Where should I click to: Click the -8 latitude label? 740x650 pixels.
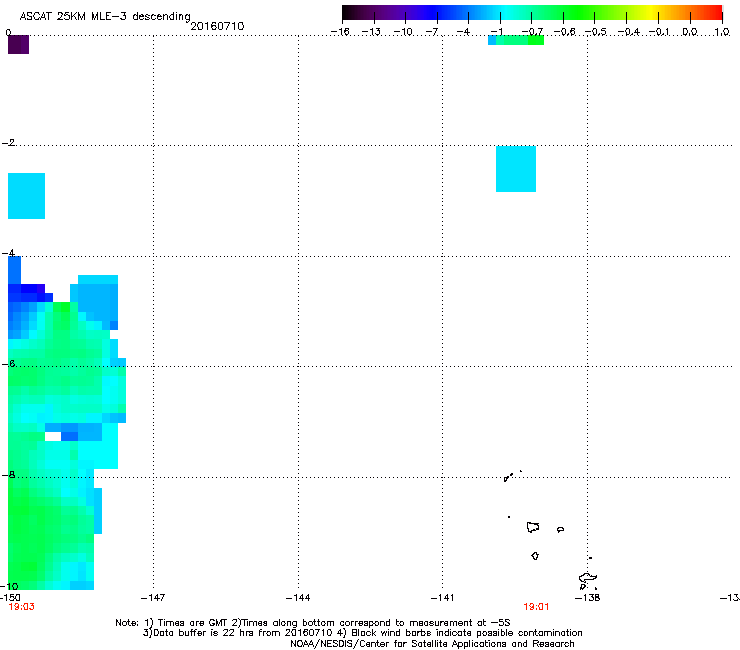[8, 474]
